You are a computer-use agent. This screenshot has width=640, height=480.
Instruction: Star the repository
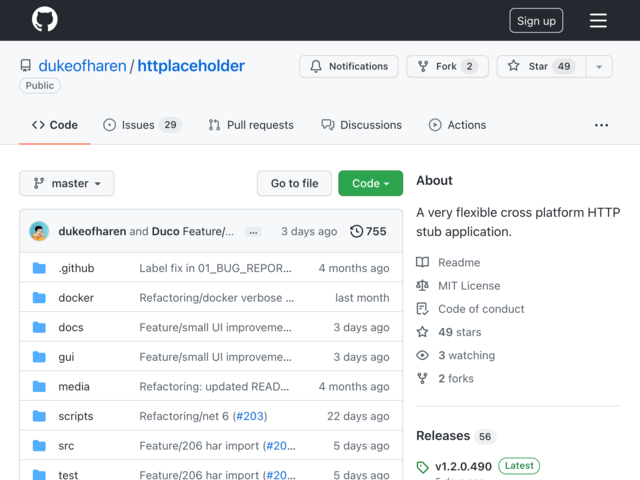(x=541, y=66)
